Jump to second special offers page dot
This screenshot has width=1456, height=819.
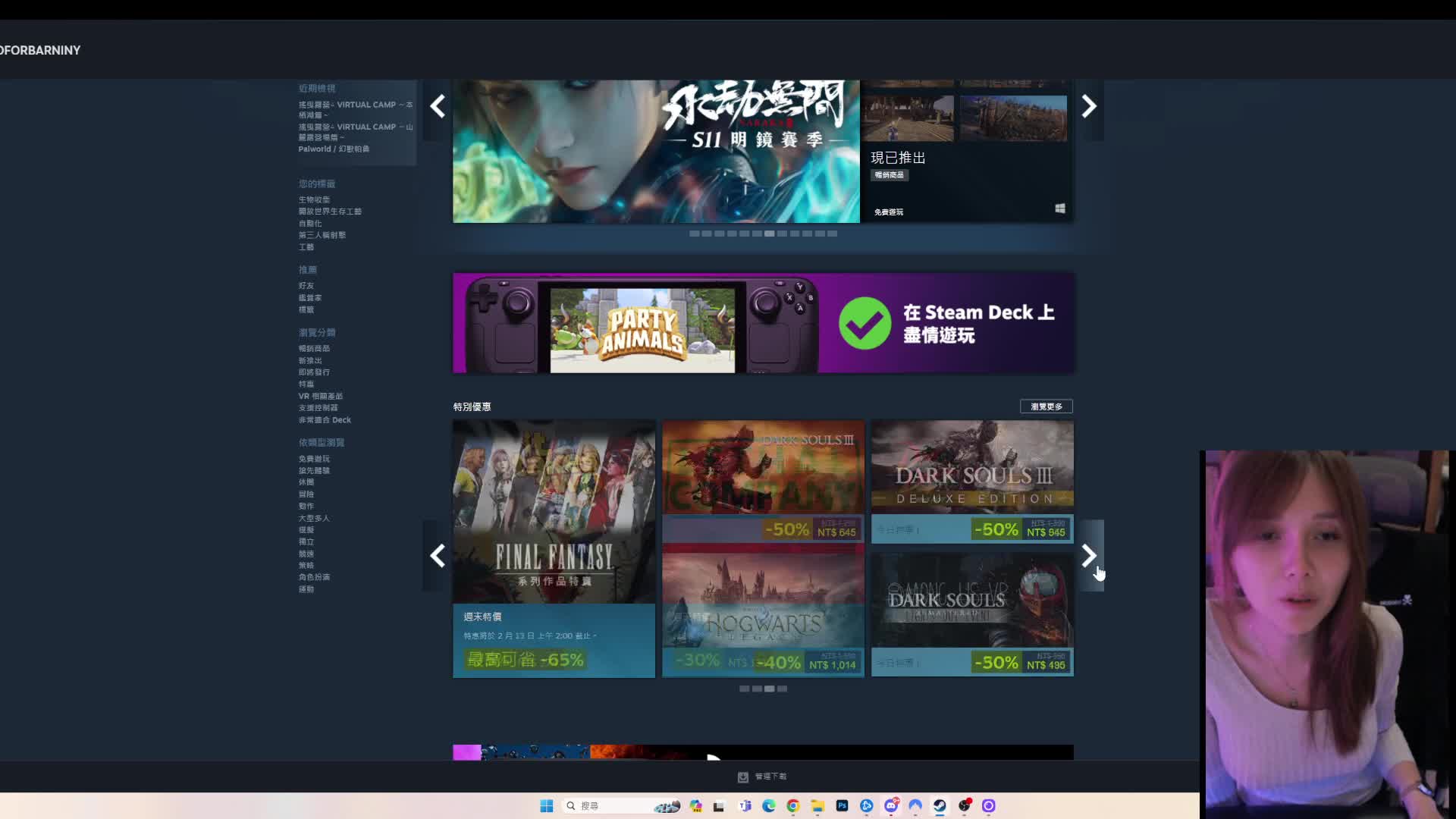coord(757,689)
